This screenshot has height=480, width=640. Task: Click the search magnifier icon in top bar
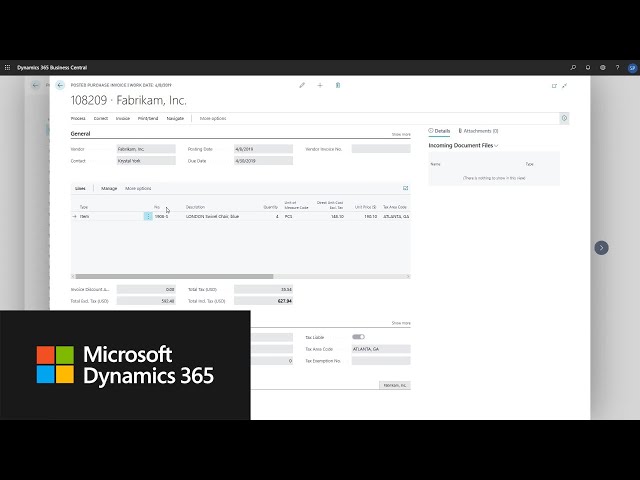573,67
